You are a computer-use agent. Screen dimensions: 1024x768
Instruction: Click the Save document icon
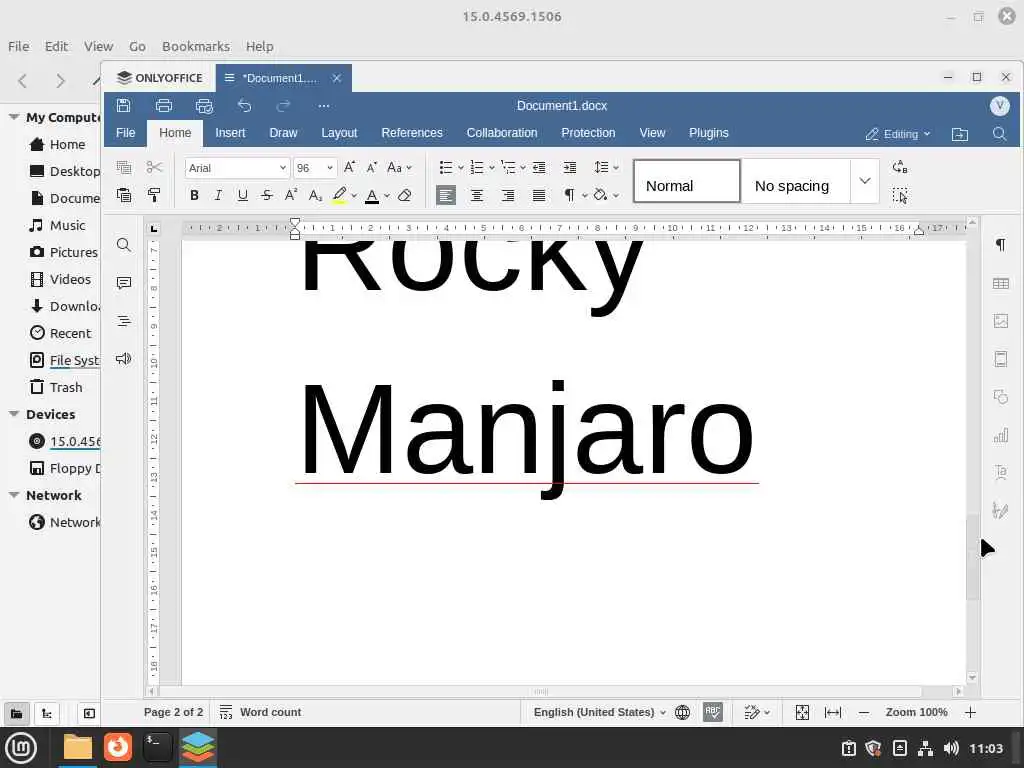point(123,106)
